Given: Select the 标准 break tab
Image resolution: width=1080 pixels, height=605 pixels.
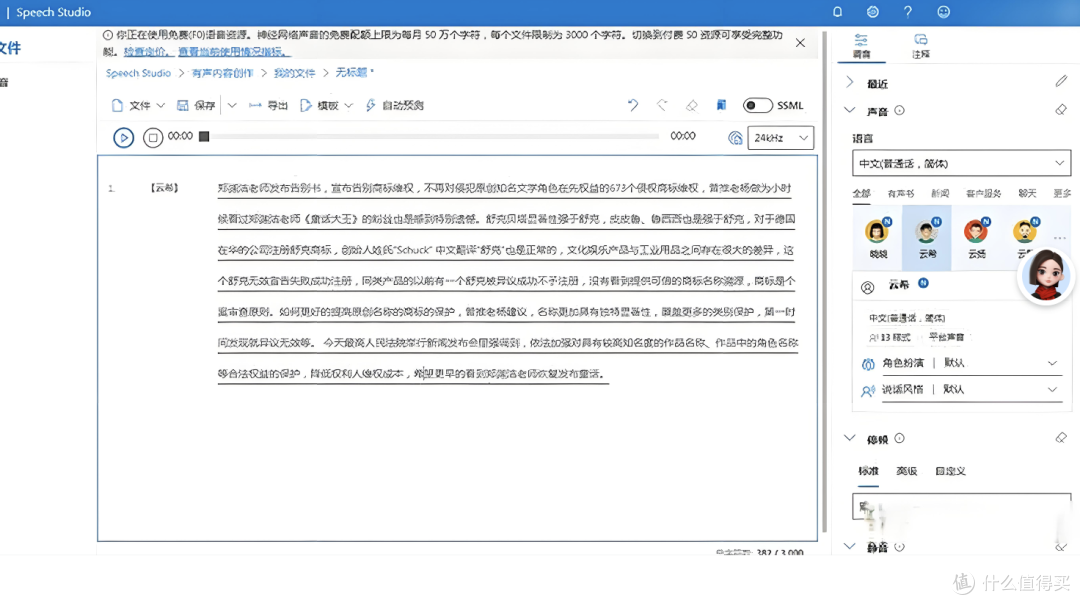Looking at the screenshot, I should [x=869, y=471].
